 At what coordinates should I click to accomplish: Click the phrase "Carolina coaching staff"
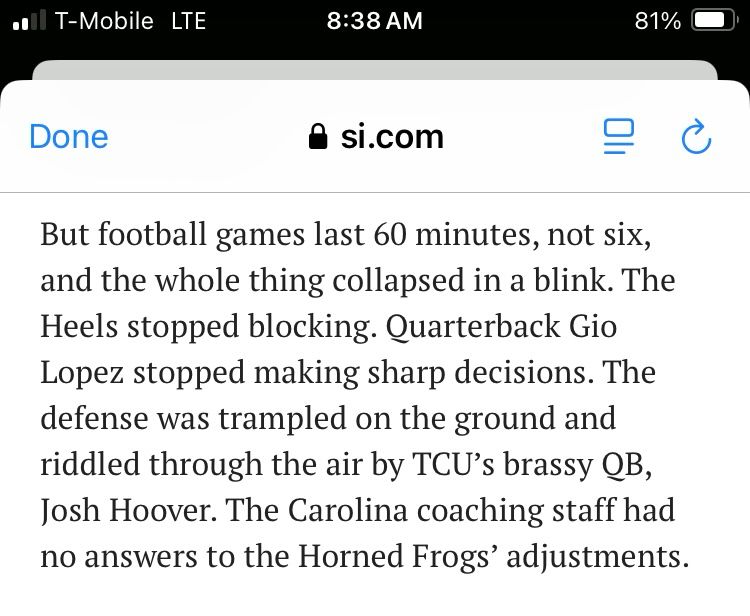click(x=439, y=511)
